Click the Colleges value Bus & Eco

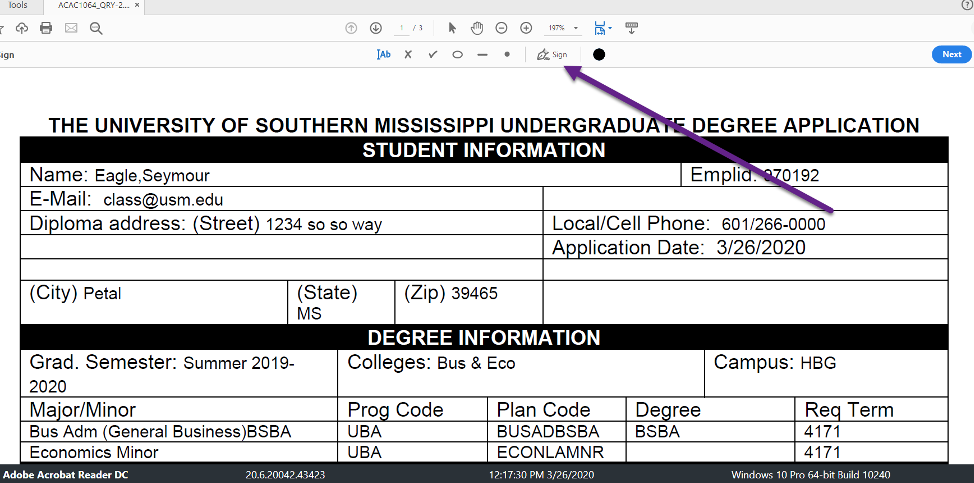(476, 363)
